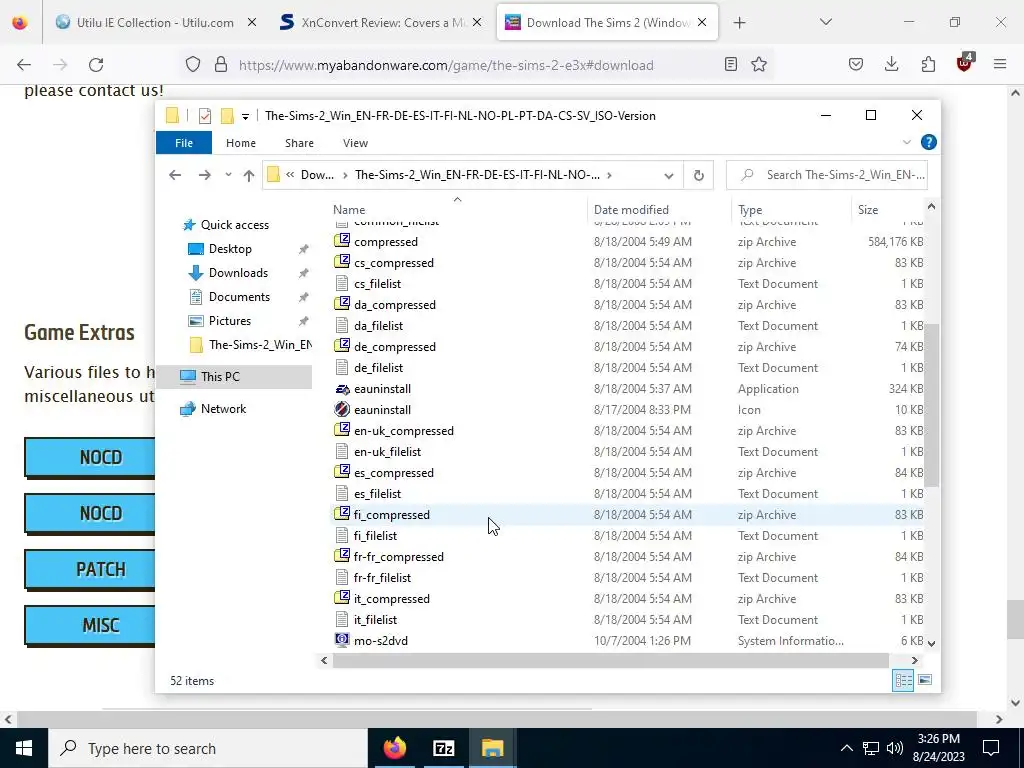1024x768 pixels.
Task: Toggle Firefox reader view icon
Action: [731, 65]
